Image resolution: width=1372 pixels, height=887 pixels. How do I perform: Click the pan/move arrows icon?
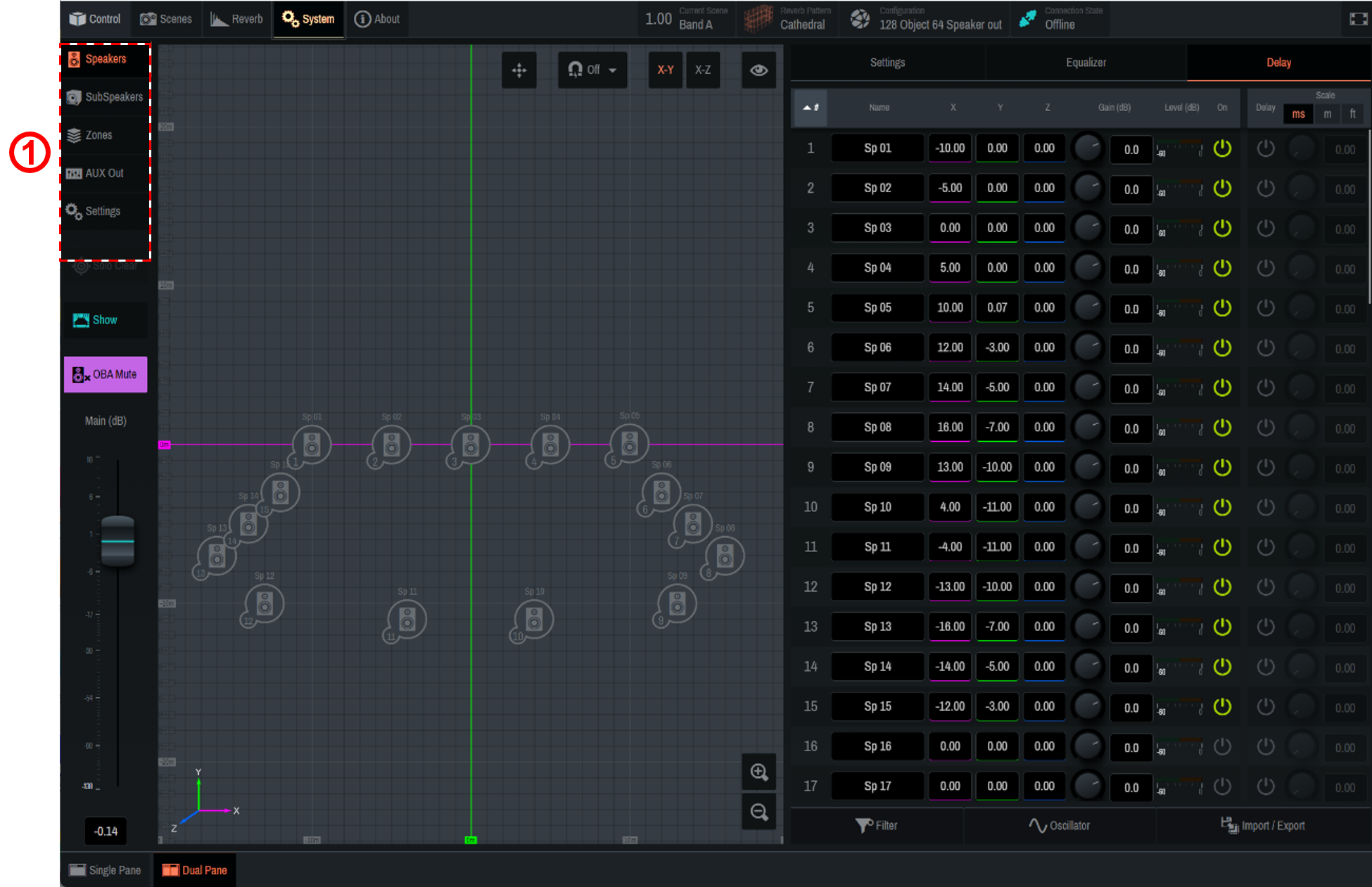pyautogui.click(x=519, y=70)
